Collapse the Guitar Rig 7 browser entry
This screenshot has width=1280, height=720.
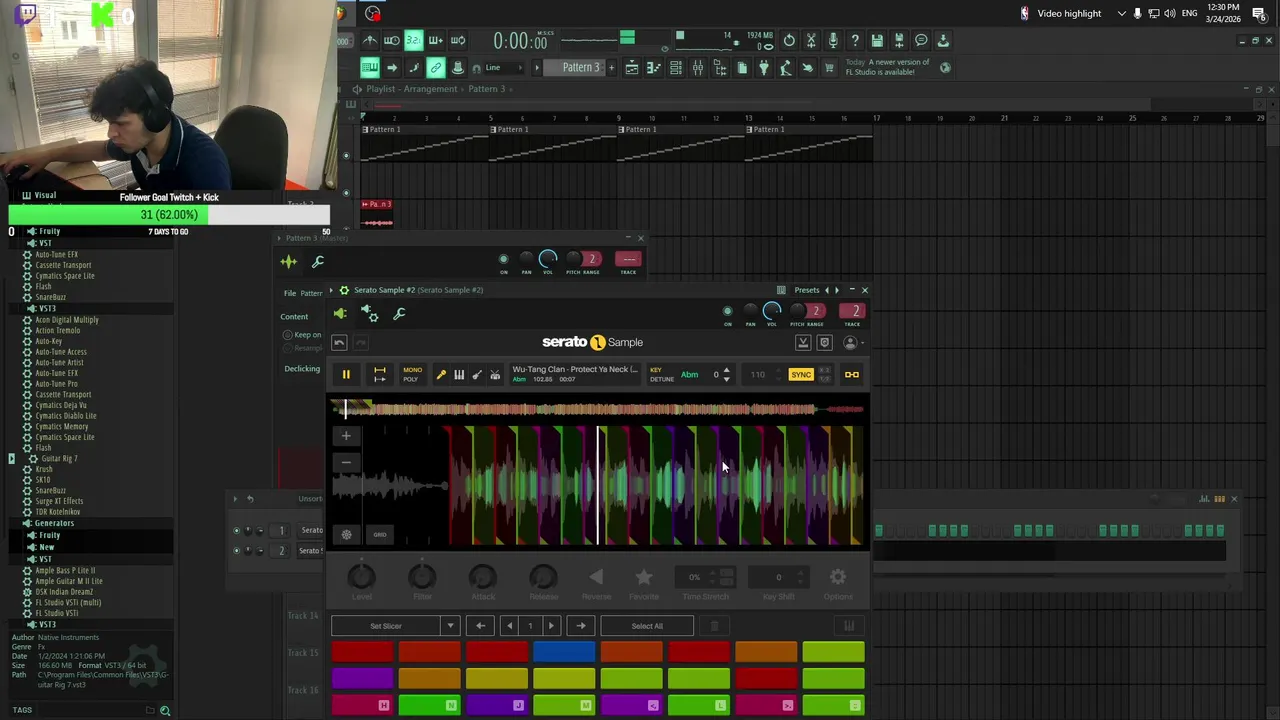tap(12, 459)
